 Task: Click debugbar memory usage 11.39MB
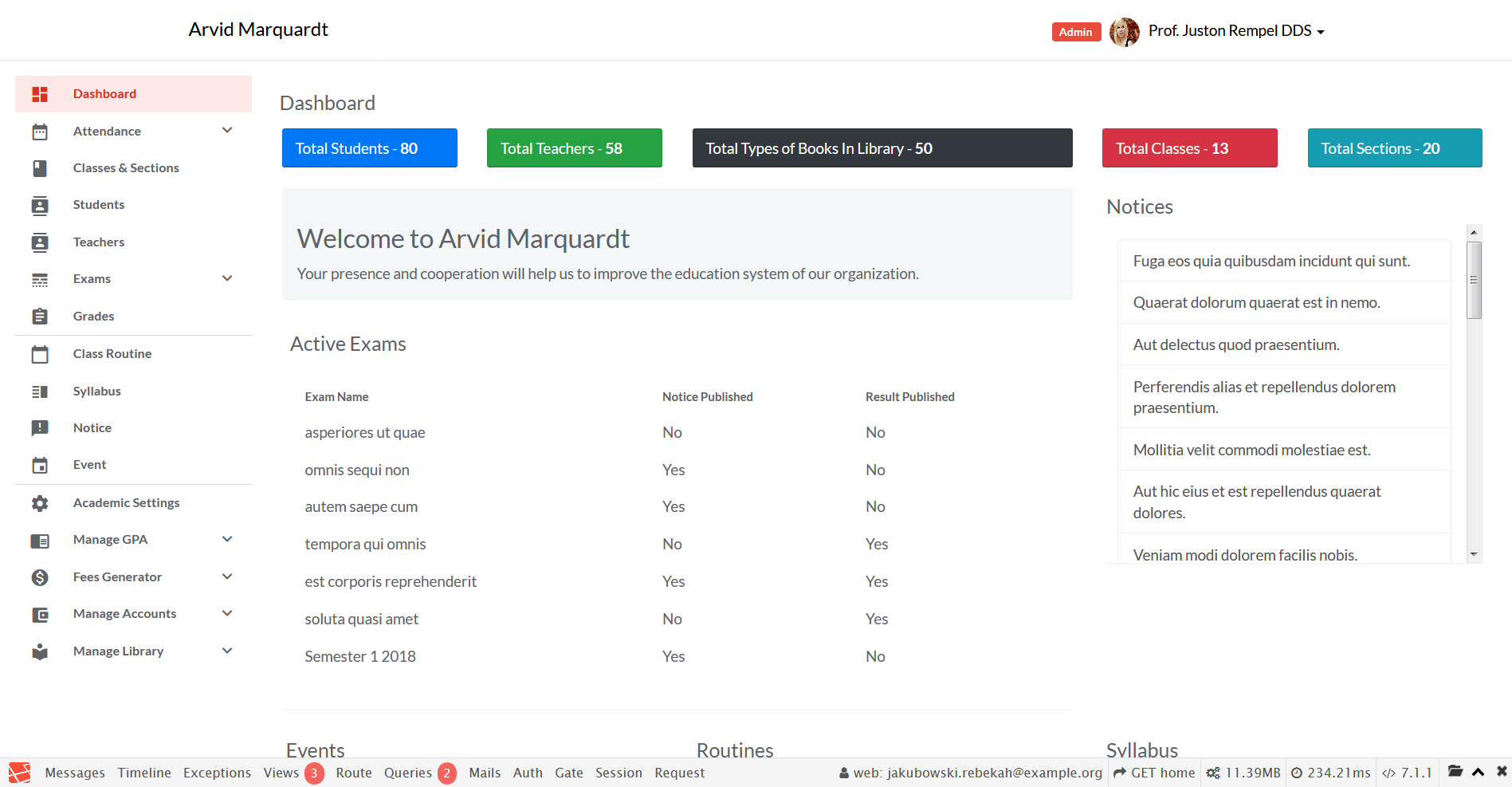click(1243, 773)
